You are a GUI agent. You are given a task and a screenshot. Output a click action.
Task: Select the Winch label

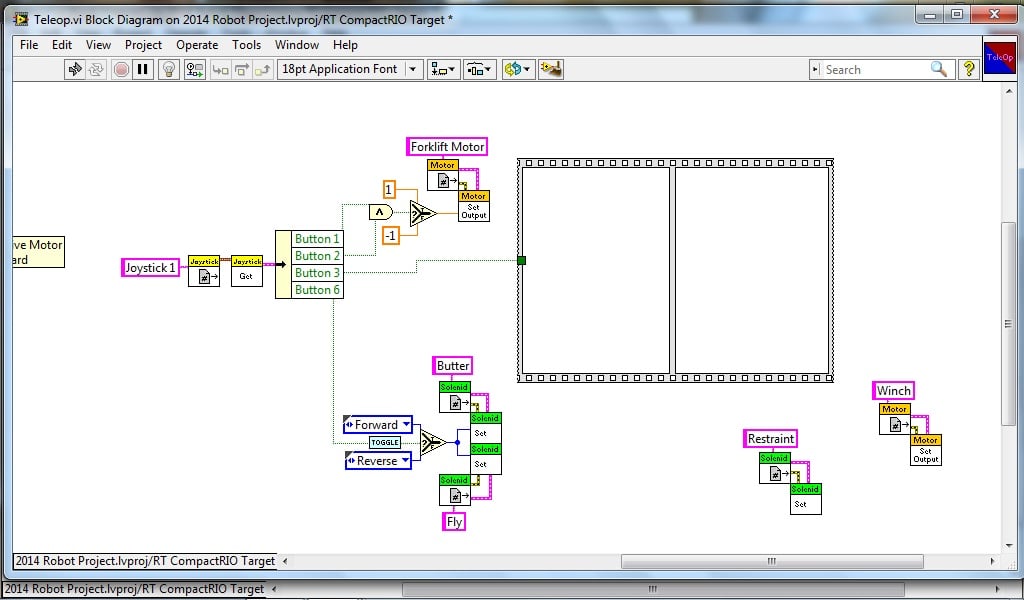tap(893, 390)
